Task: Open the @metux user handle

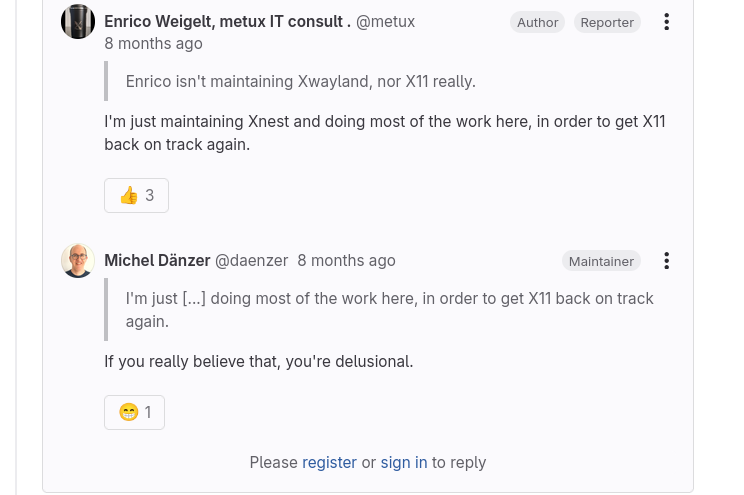Action: tap(385, 21)
